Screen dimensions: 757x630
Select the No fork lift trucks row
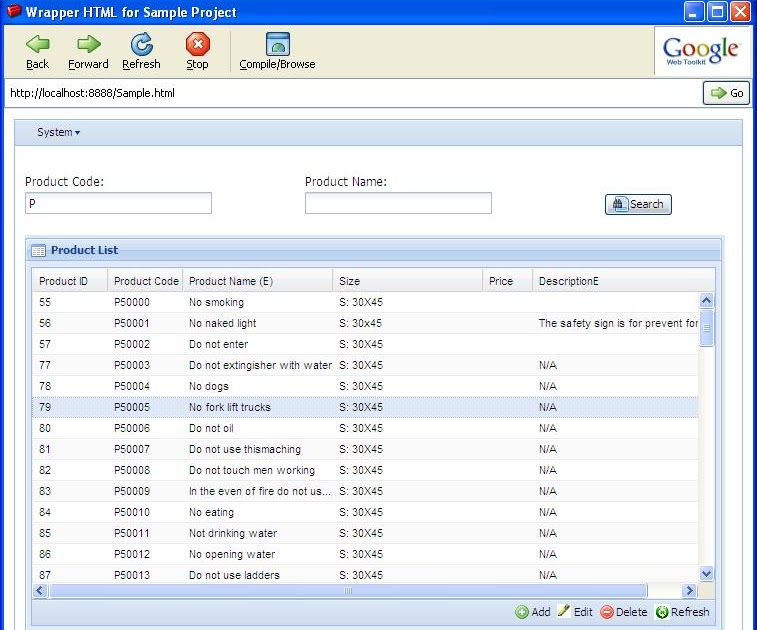pos(365,407)
